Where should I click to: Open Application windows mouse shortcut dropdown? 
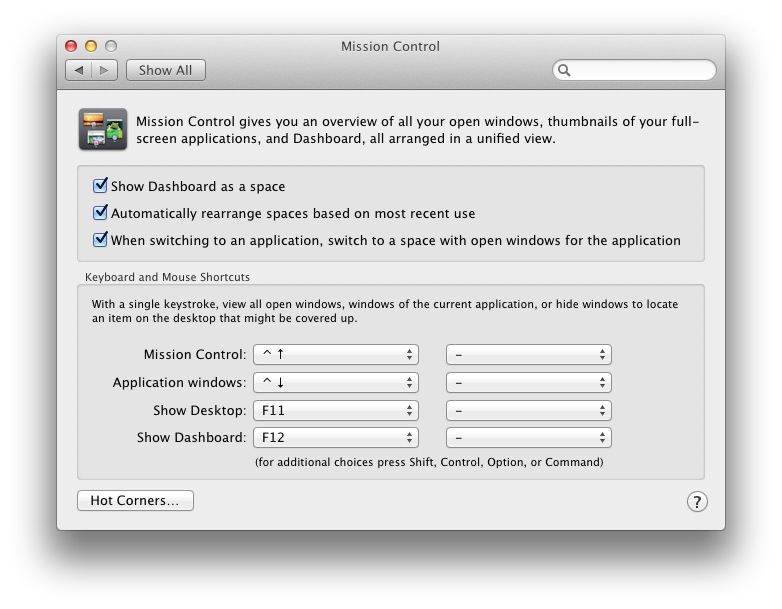pyautogui.click(x=529, y=383)
